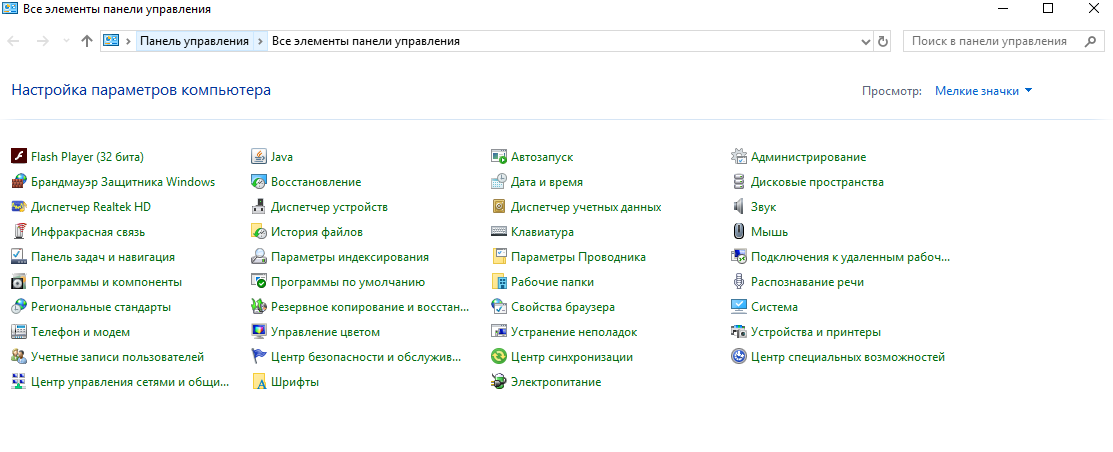Open the Управление цветом monitor icon

[x=259, y=332]
